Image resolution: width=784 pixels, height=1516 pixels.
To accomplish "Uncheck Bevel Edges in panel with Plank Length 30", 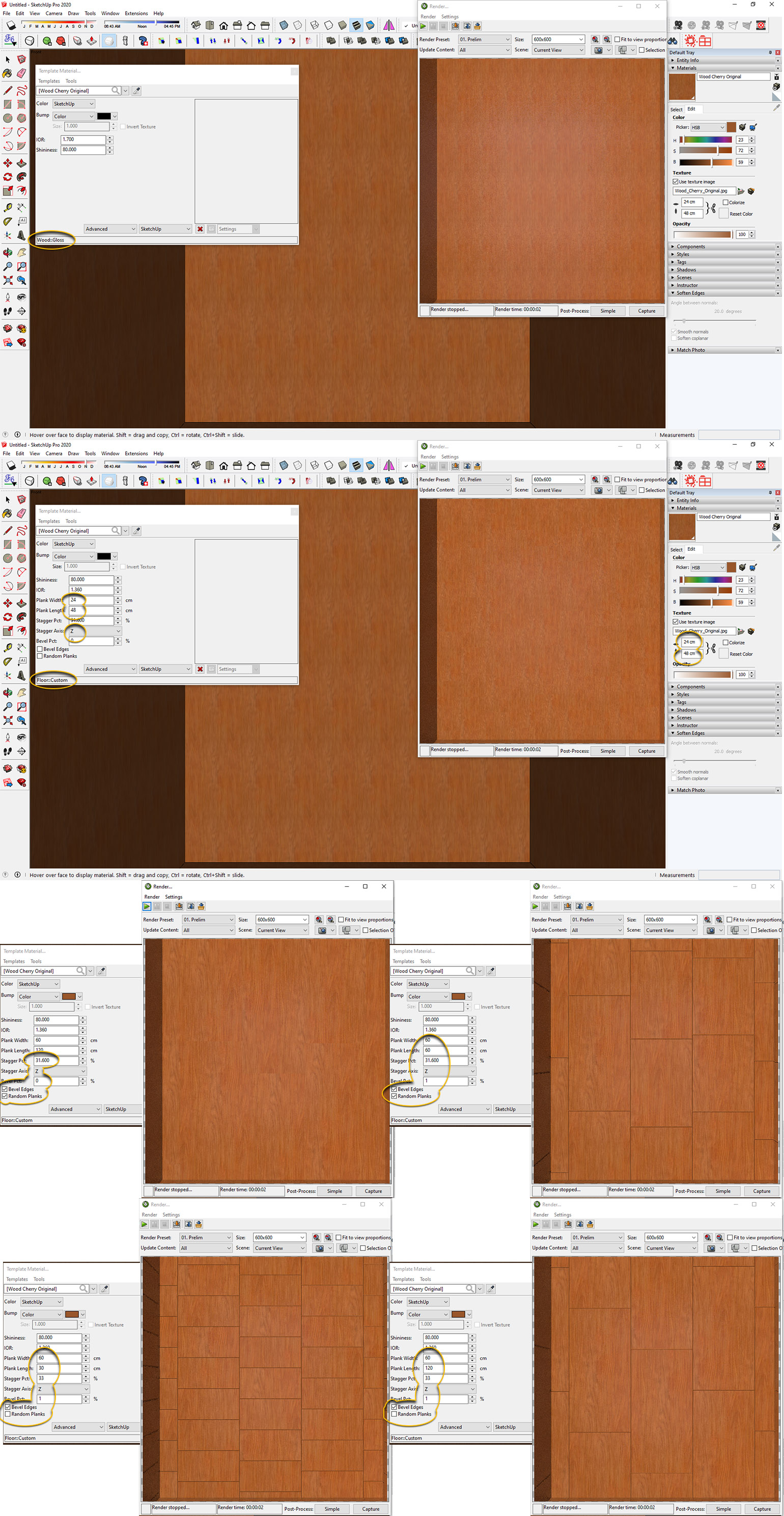I will 8,1407.
